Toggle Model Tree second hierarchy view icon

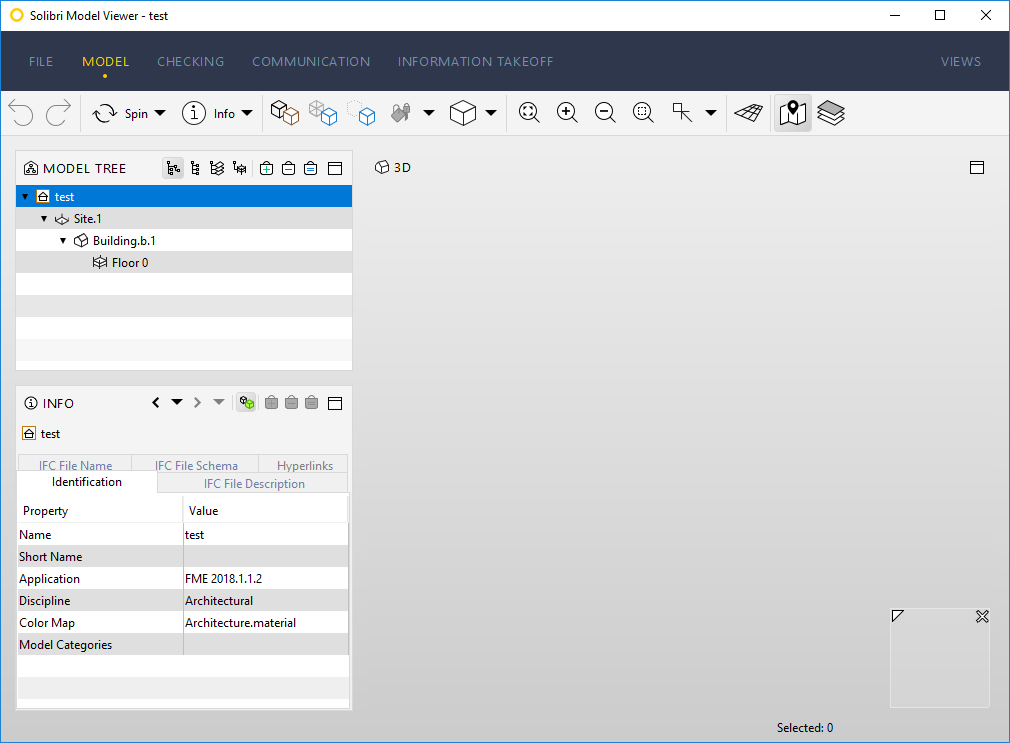195,169
